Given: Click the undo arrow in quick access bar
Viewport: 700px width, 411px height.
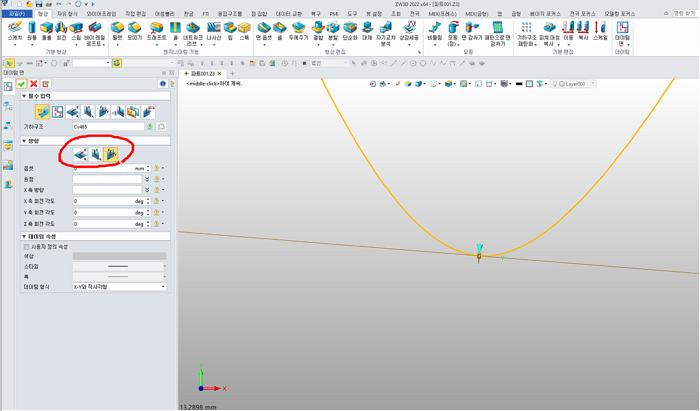Looking at the screenshot, I should point(58,4).
